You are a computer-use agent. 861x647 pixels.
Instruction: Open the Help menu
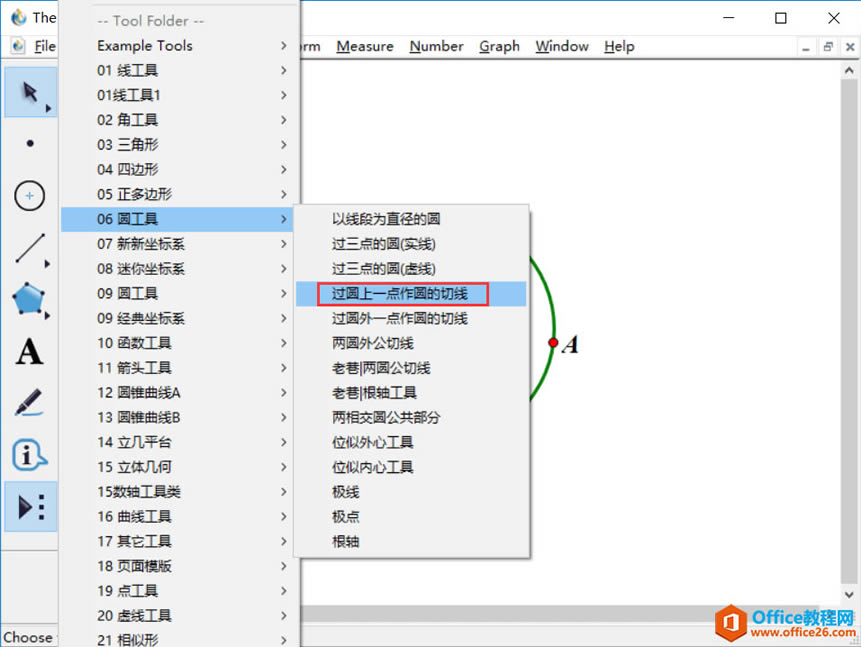point(619,46)
